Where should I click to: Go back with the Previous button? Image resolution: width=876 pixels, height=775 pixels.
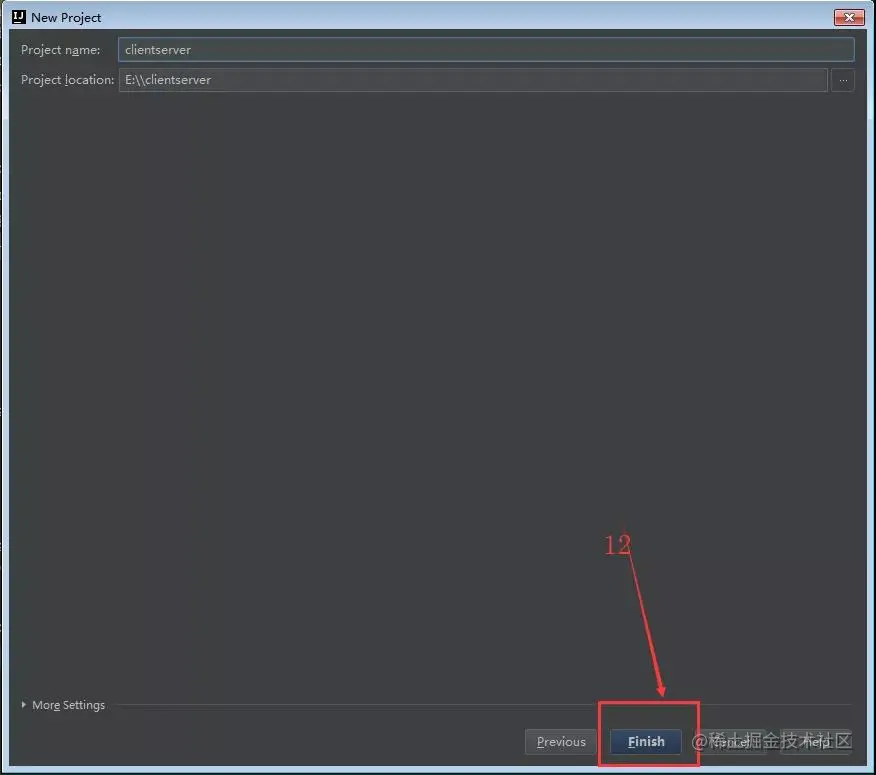point(561,741)
